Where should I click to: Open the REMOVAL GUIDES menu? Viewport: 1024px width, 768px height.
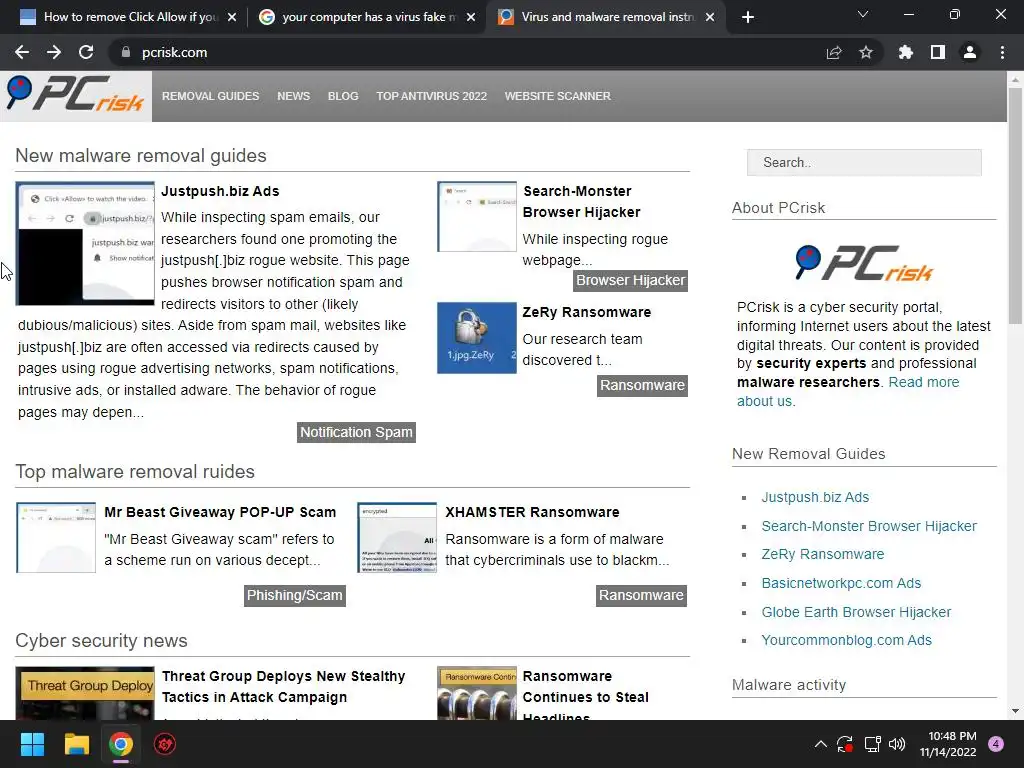(210, 96)
